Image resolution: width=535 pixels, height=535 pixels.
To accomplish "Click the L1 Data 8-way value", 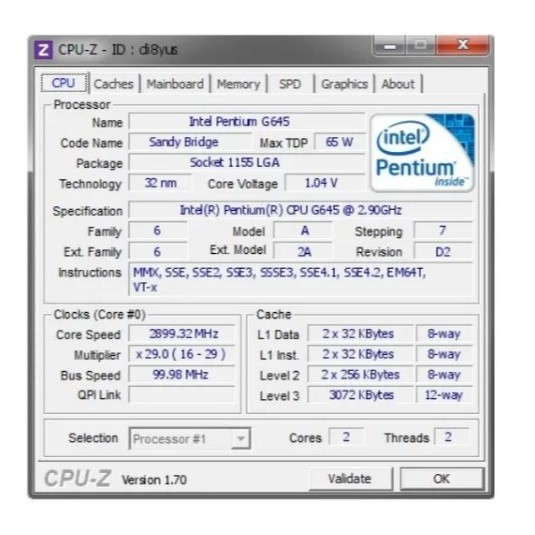I will [x=444, y=334].
